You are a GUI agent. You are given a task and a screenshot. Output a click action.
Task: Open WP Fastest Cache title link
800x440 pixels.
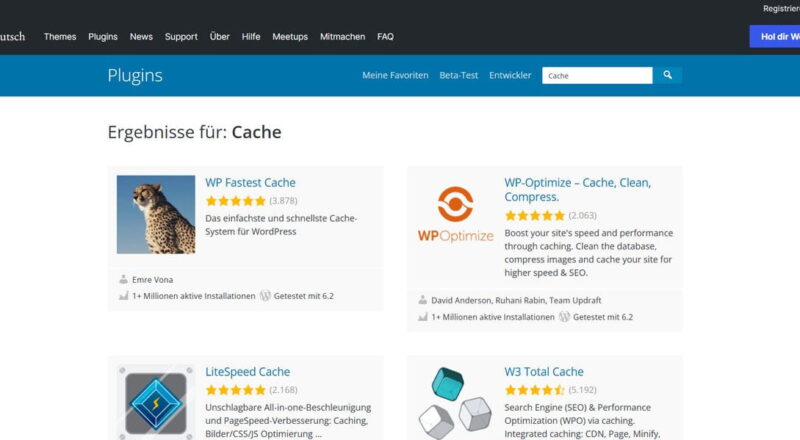coord(250,182)
